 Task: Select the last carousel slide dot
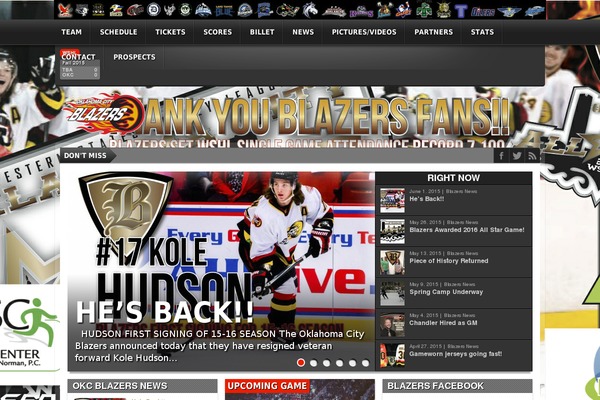(x=365, y=363)
